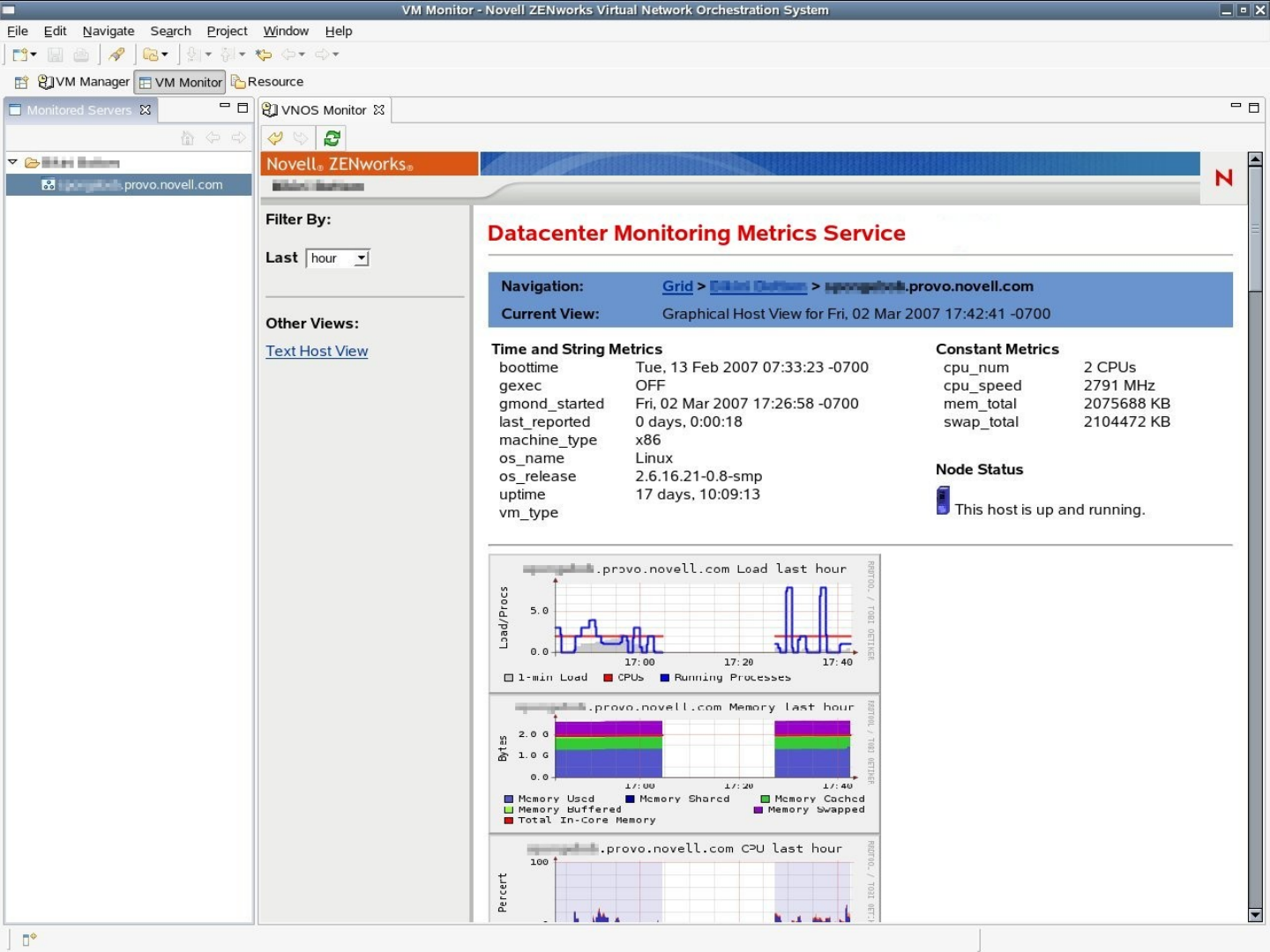The width and height of the screenshot is (1270, 952).
Task: Click the Last Edit Location arrow icon
Action: pos(263,55)
